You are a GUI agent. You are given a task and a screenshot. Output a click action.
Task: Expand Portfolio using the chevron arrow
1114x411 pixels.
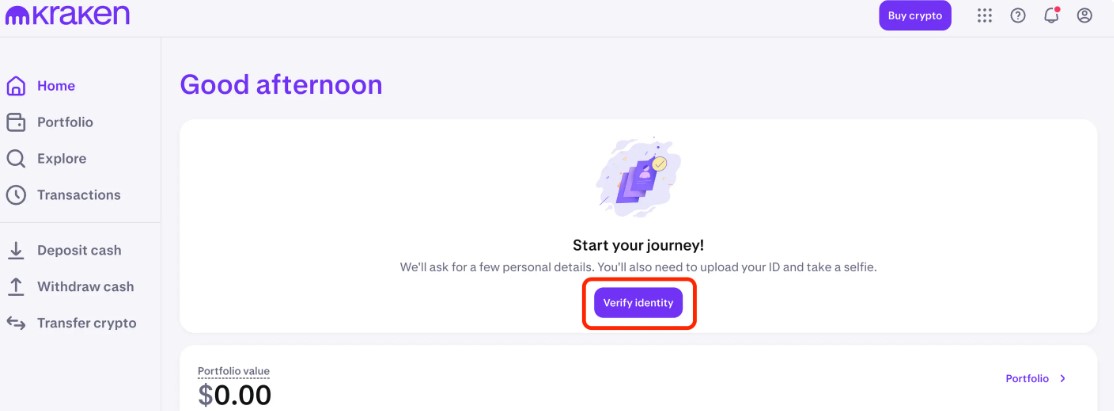click(x=1063, y=379)
